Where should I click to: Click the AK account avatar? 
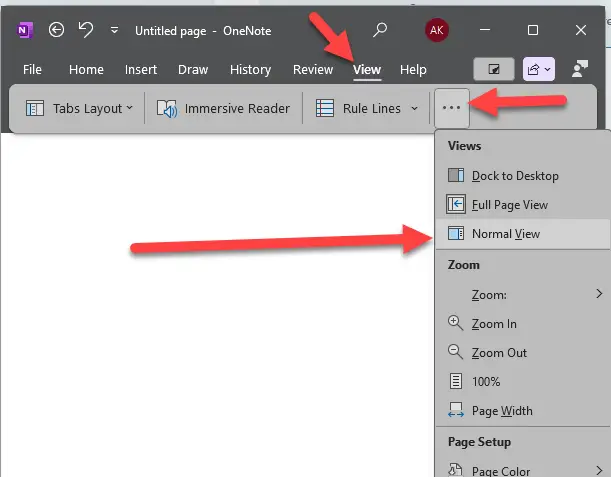tap(436, 30)
